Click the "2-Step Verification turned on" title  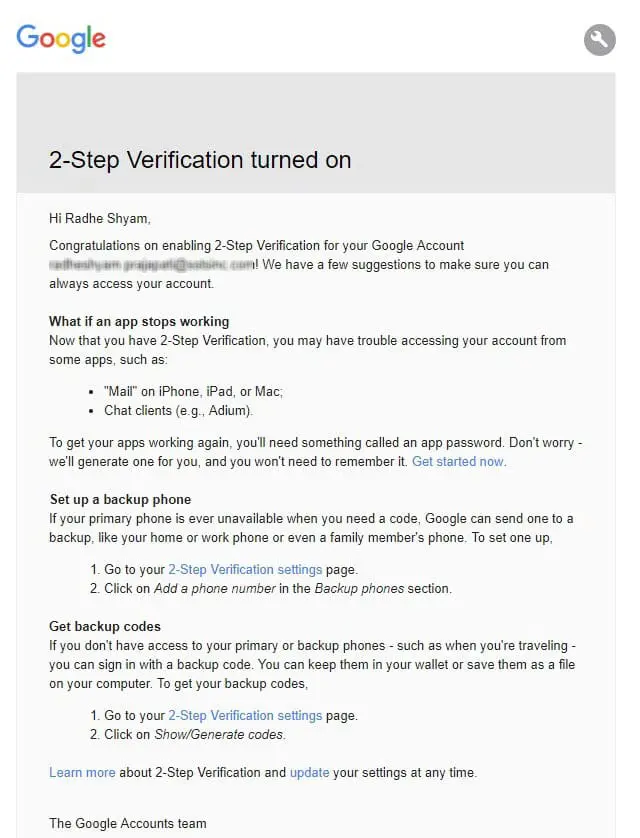200,160
